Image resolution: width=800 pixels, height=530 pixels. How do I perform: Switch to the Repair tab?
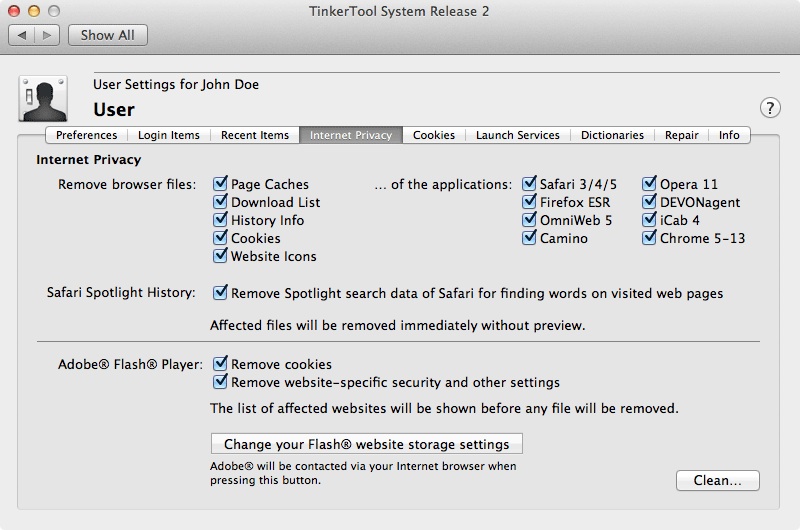click(681, 135)
